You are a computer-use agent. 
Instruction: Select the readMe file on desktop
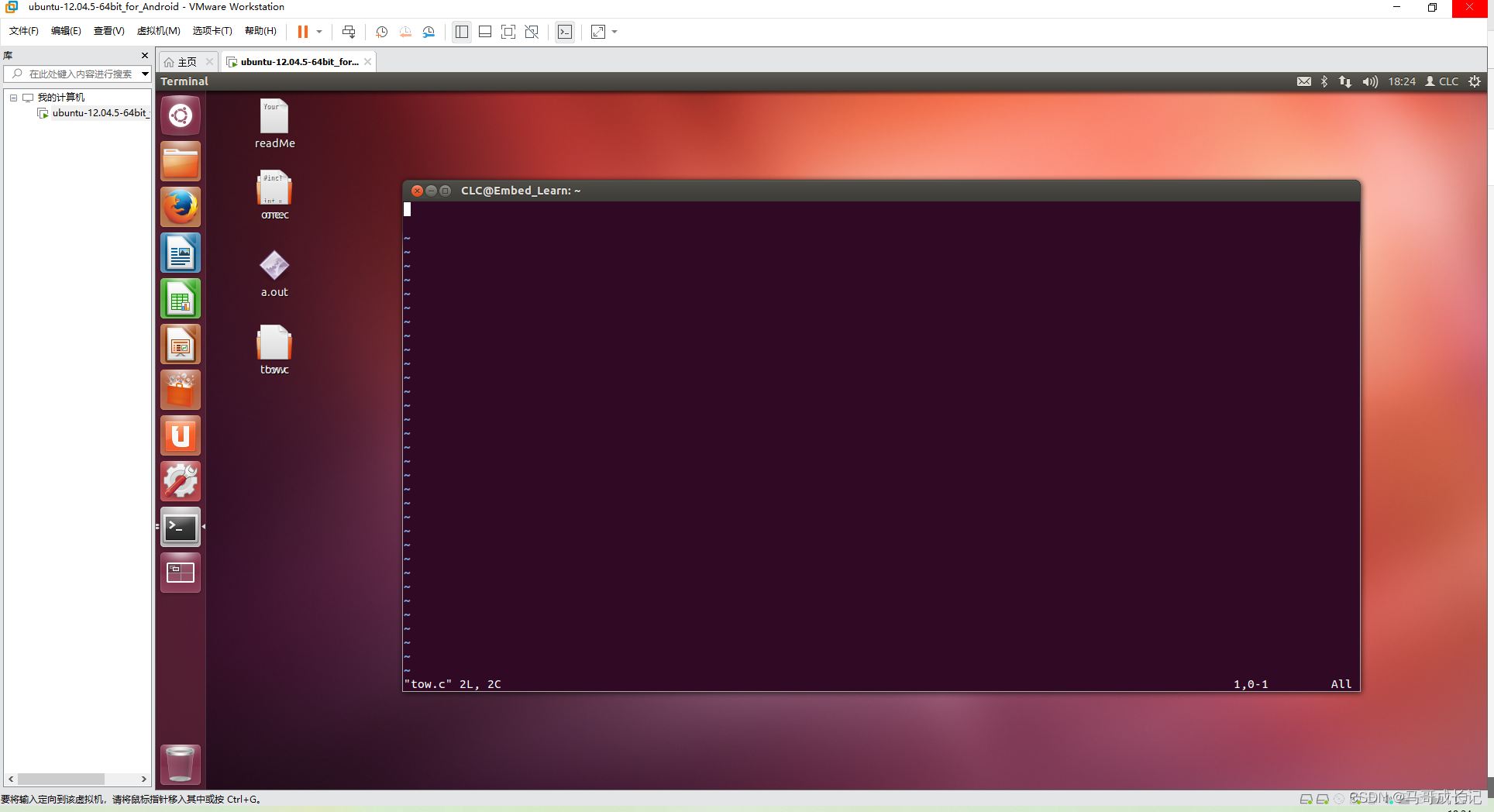[x=274, y=124]
